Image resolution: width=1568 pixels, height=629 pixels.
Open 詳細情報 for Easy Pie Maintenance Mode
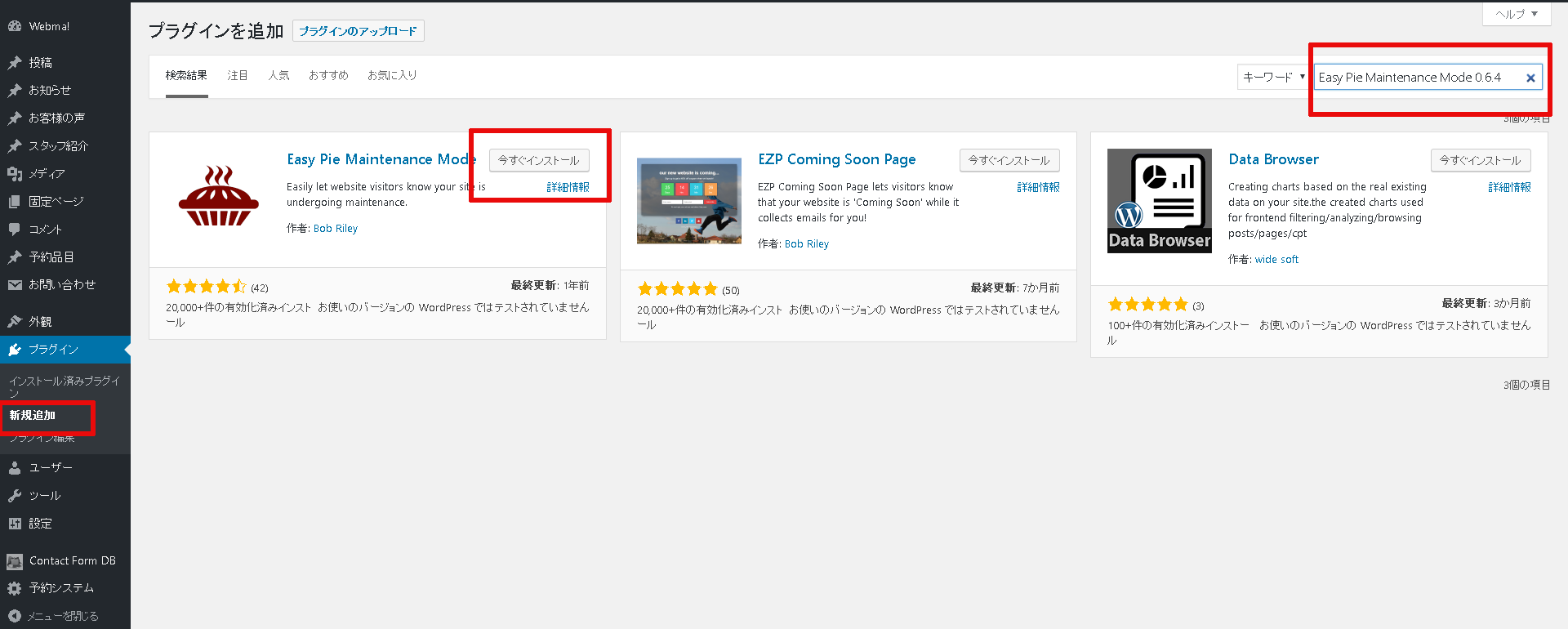tap(568, 187)
